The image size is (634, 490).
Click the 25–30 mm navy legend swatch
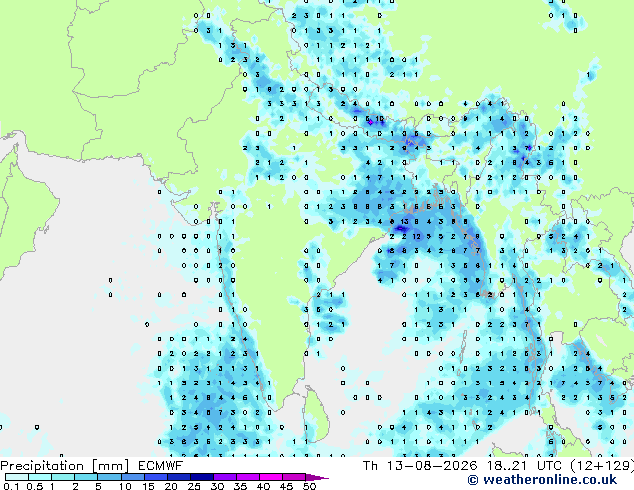[x=201, y=477]
